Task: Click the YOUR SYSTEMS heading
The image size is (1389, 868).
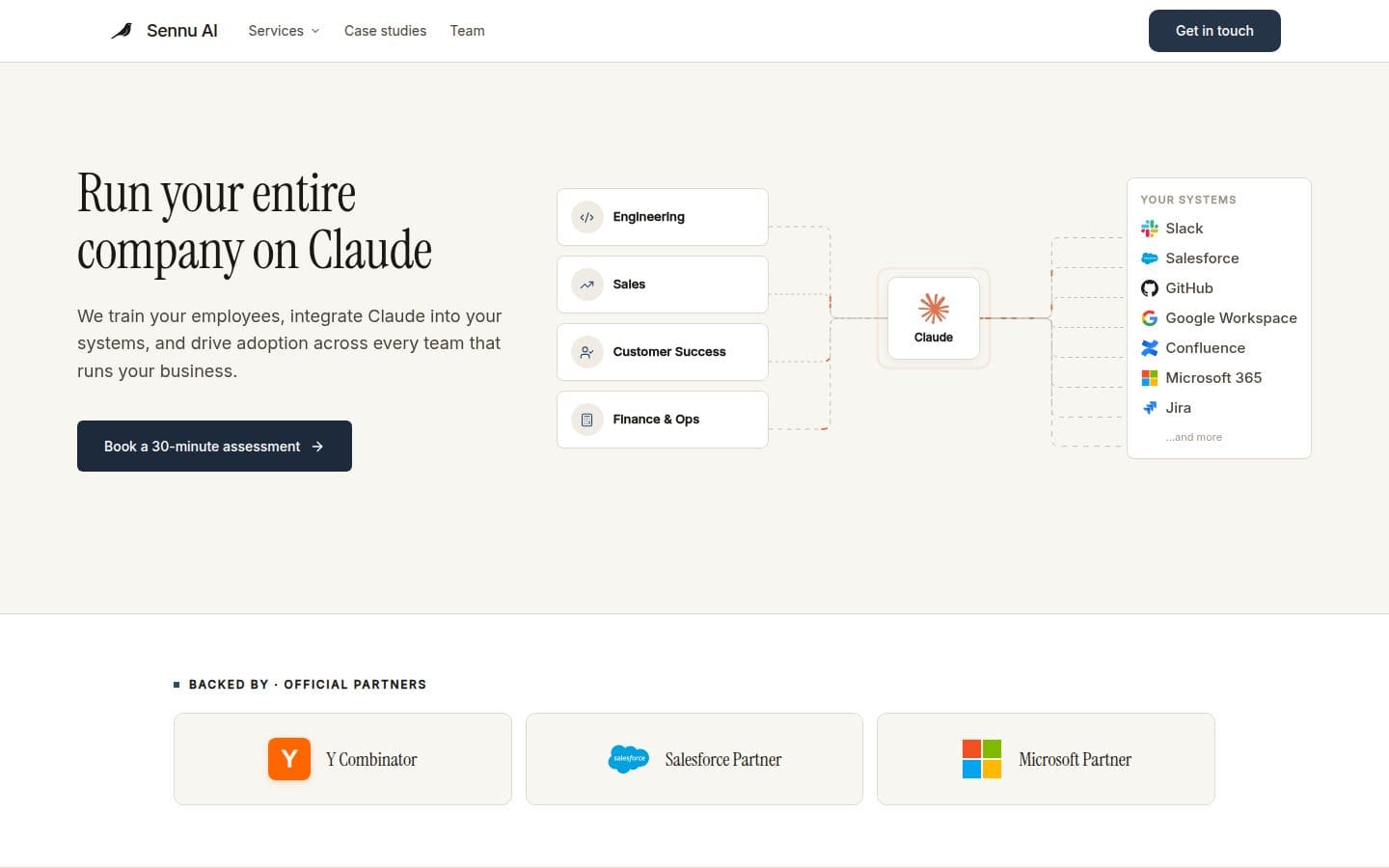Action: point(1188,200)
